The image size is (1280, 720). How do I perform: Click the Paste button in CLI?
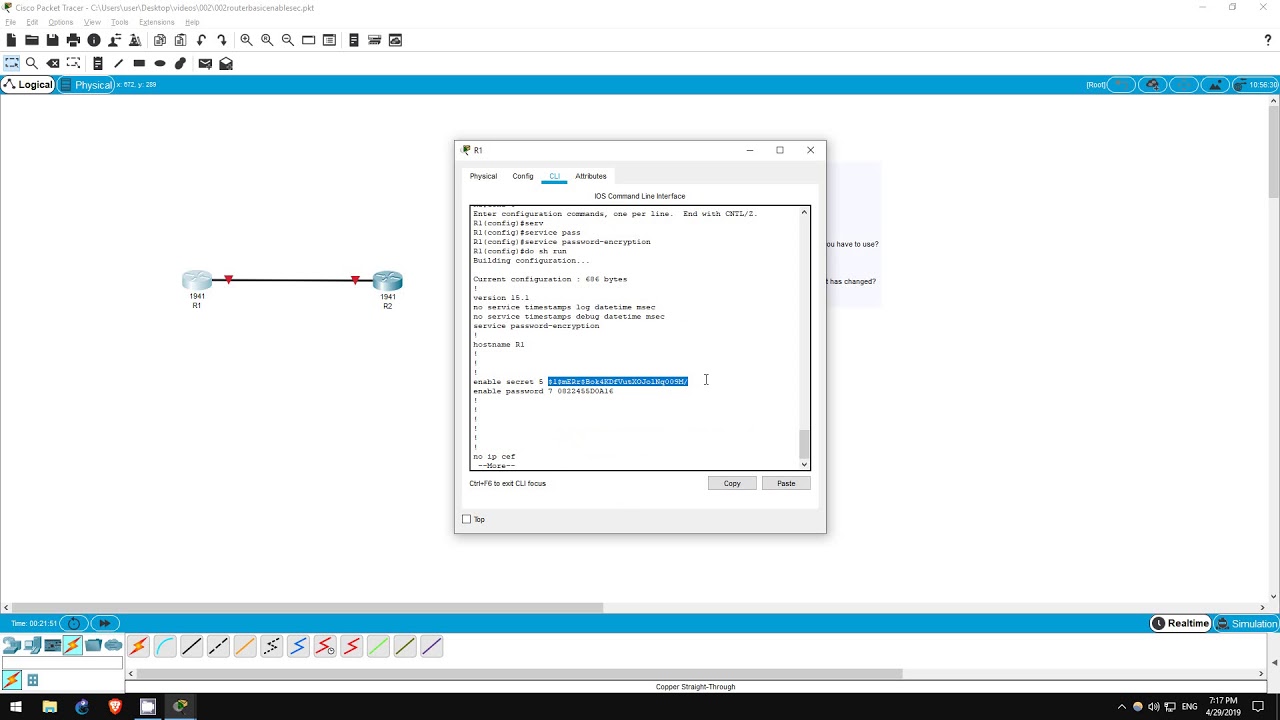(x=786, y=483)
